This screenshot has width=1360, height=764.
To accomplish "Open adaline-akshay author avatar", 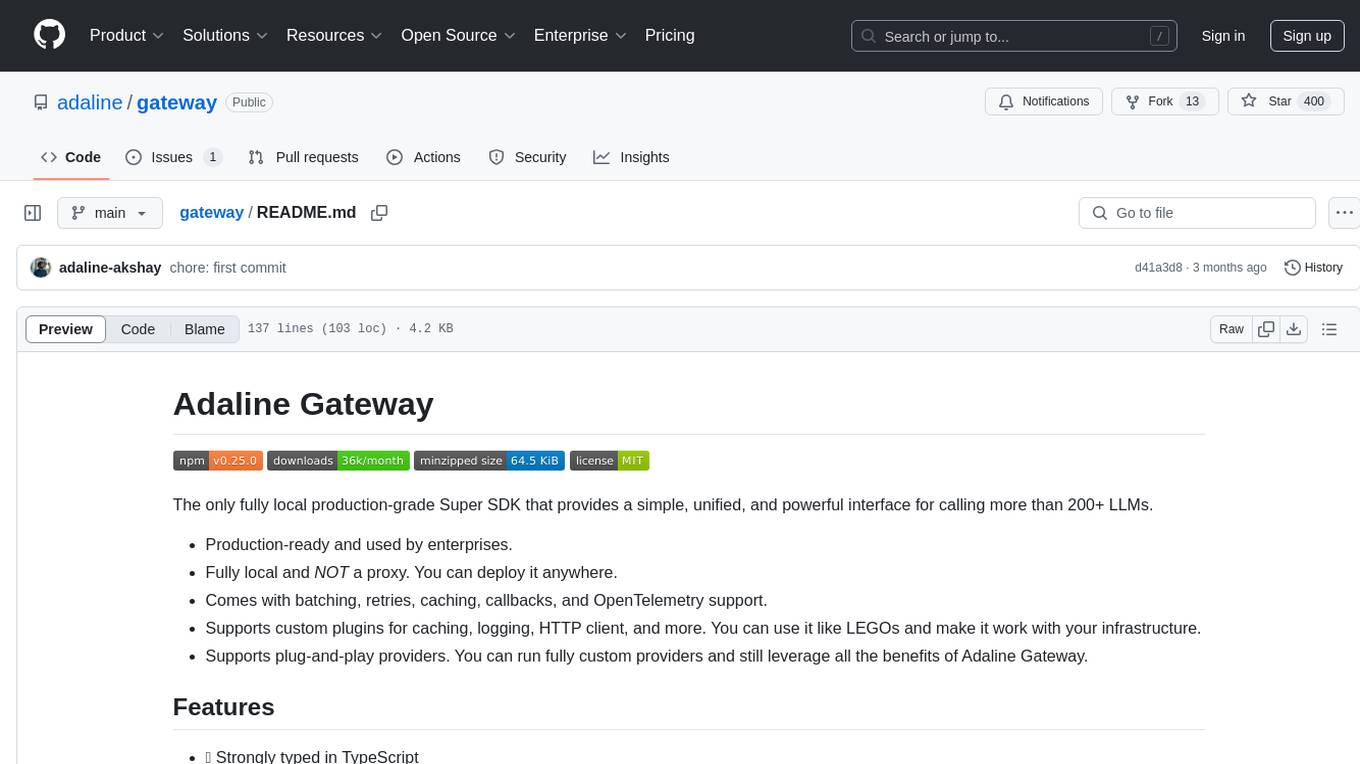I will [41, 267].
